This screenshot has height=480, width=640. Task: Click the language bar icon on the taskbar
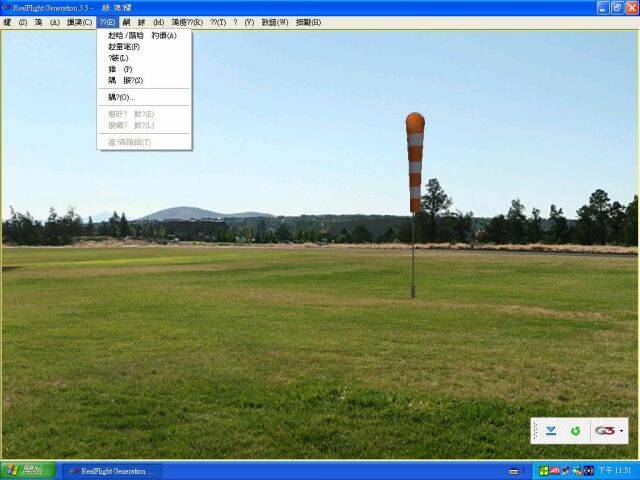click(513, 471)
